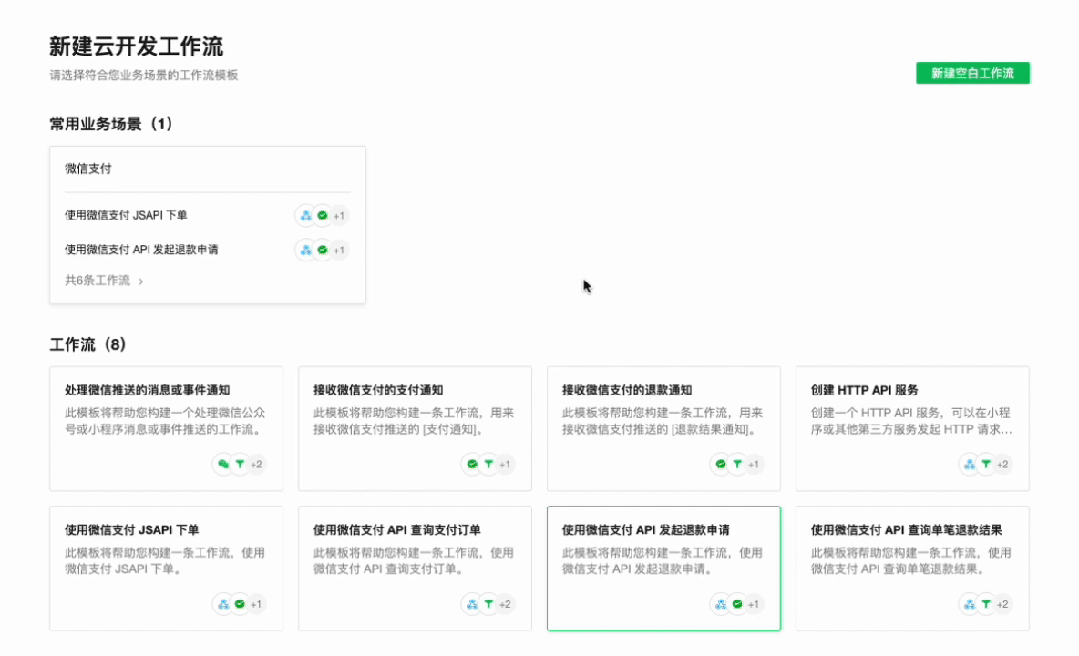Select 使用微信支付 API 发起退款申请 in the 微信支付 box
The height and width of the screenshot is (656, 1079).
142,249
